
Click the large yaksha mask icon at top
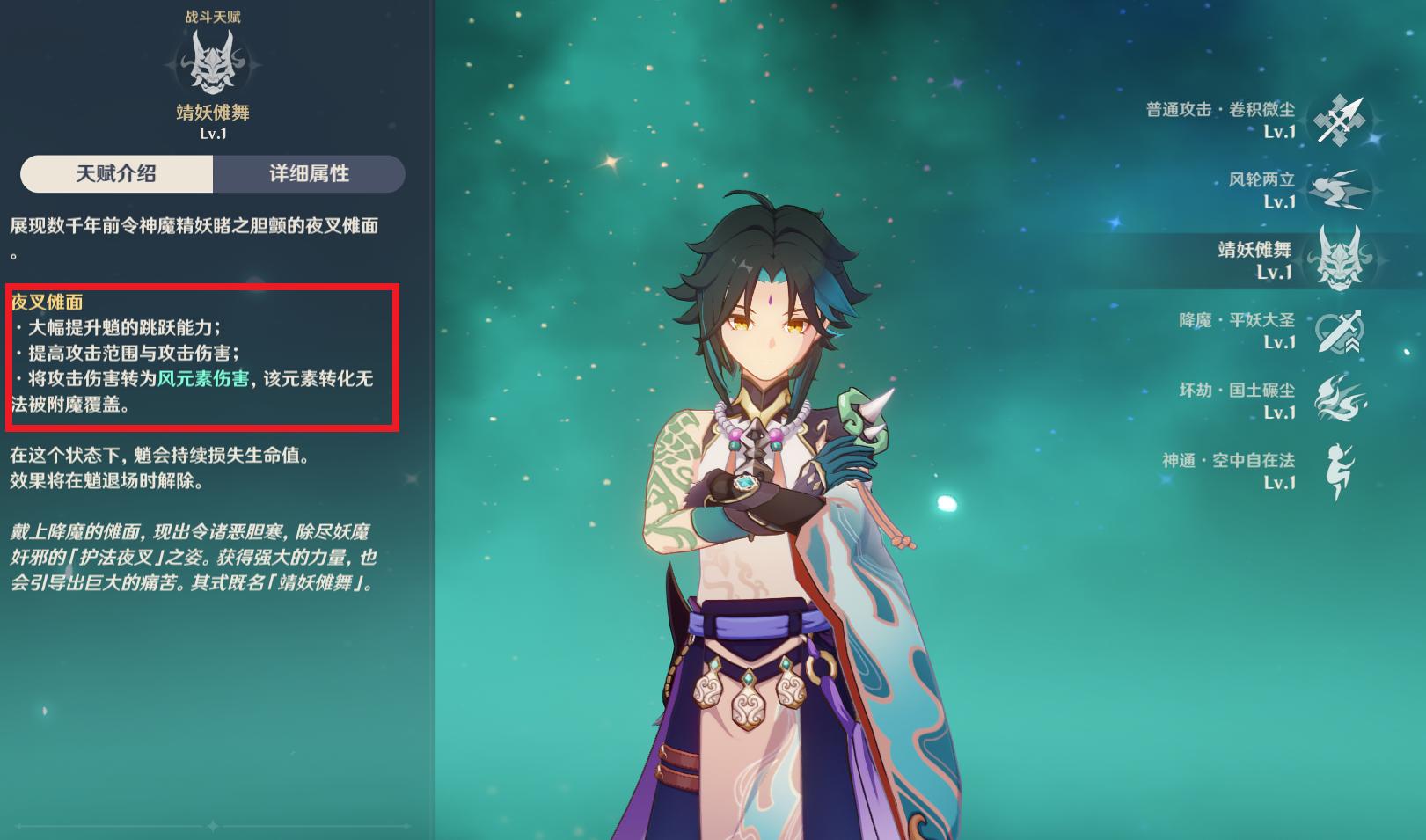pyautogui.click(x=213, y=63)
